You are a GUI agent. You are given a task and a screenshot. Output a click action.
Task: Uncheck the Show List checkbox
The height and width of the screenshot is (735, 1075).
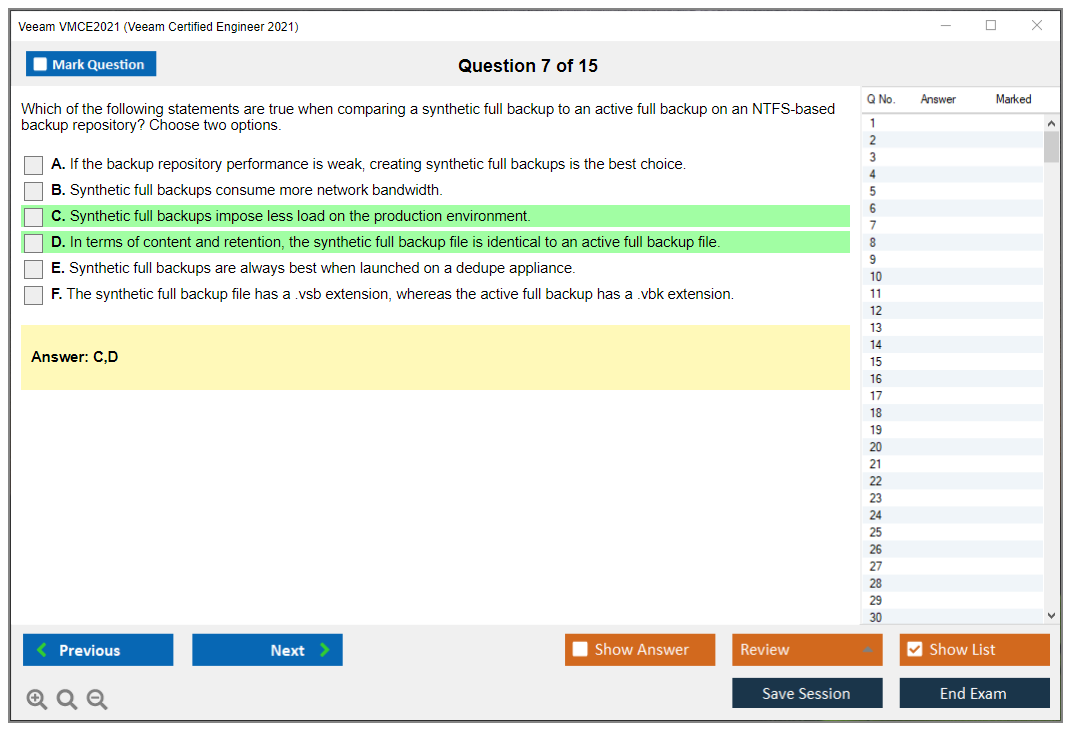(x=914, y=650)
